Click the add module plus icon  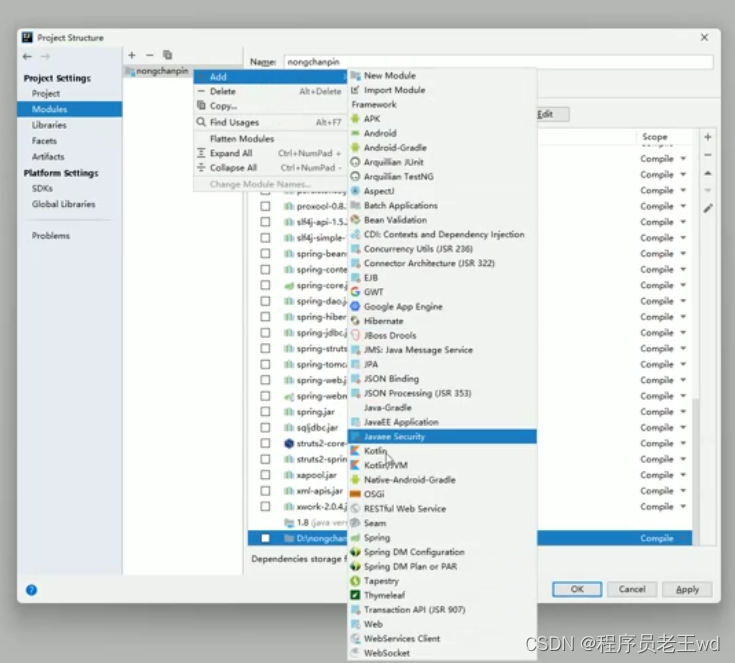[x=132, y=55]
